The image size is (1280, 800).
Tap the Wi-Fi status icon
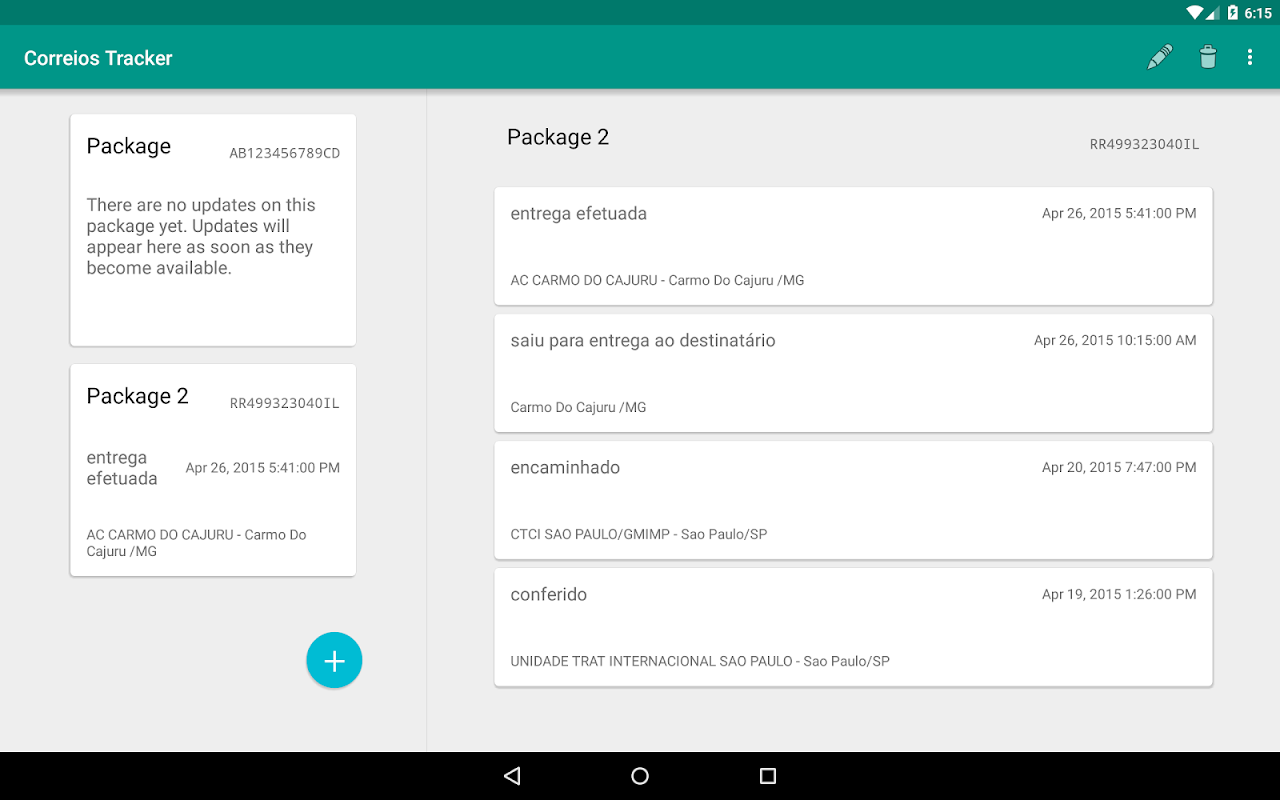(x=1194, y=13)
